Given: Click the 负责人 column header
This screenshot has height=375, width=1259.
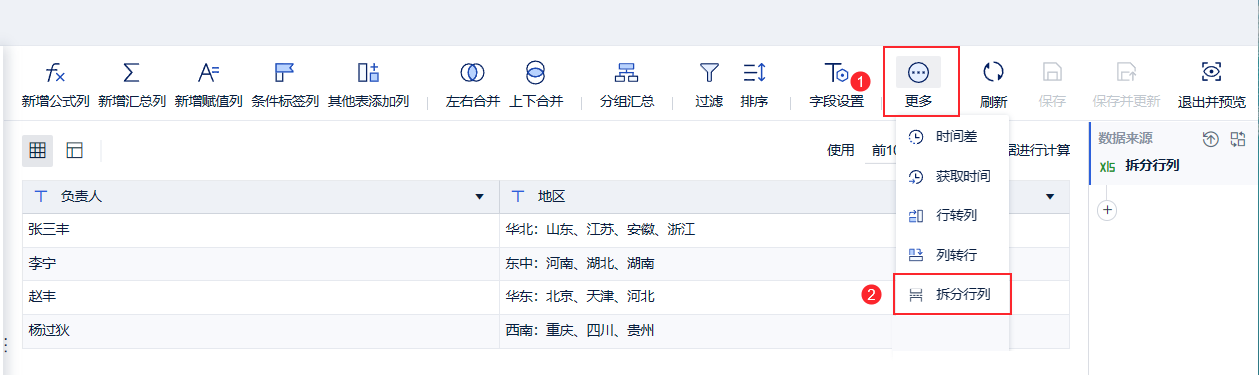Looking at the screenshot, I should point(261,197).
